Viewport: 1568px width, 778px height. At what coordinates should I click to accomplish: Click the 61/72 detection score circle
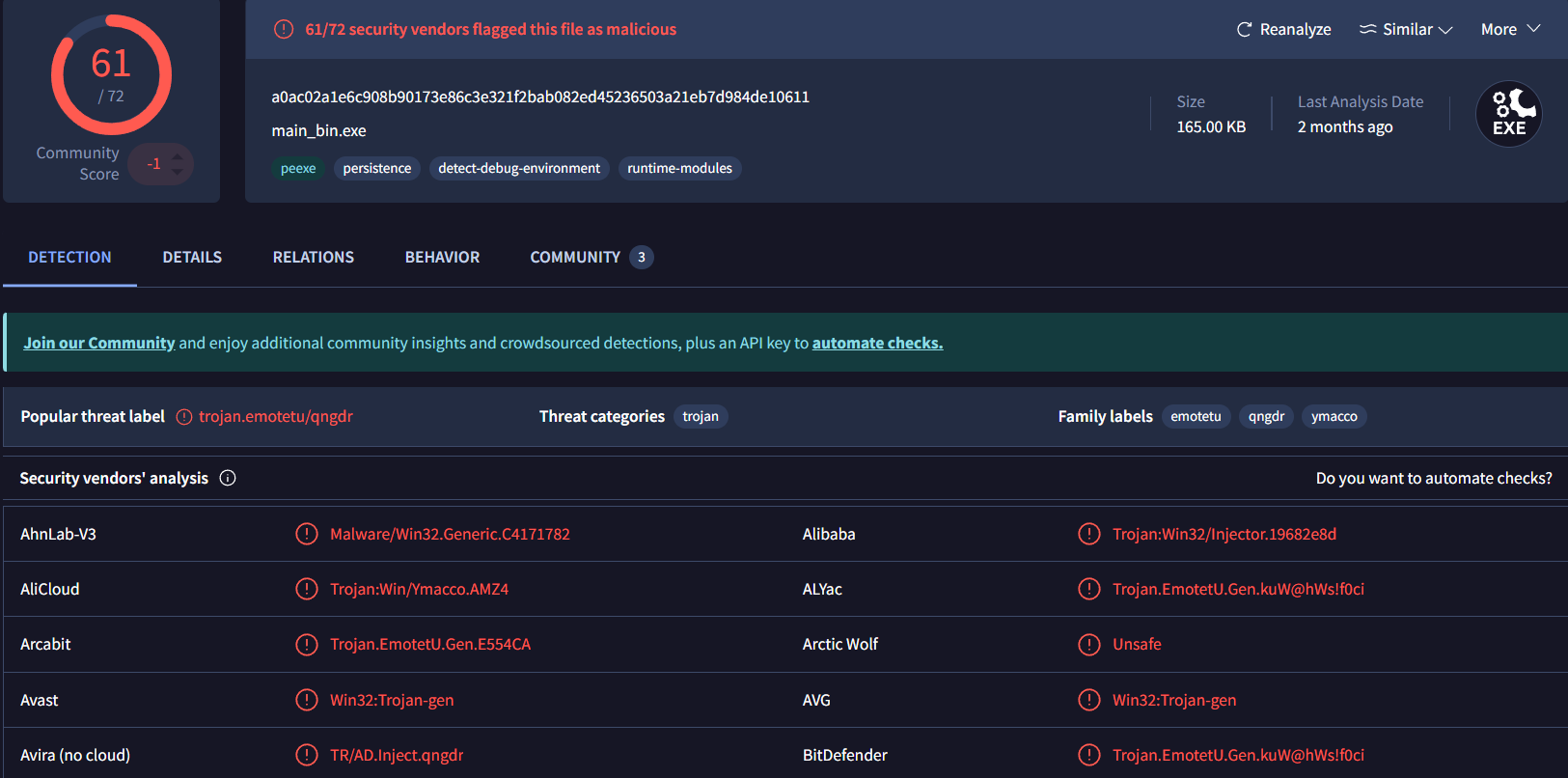(x=111, y=75)
